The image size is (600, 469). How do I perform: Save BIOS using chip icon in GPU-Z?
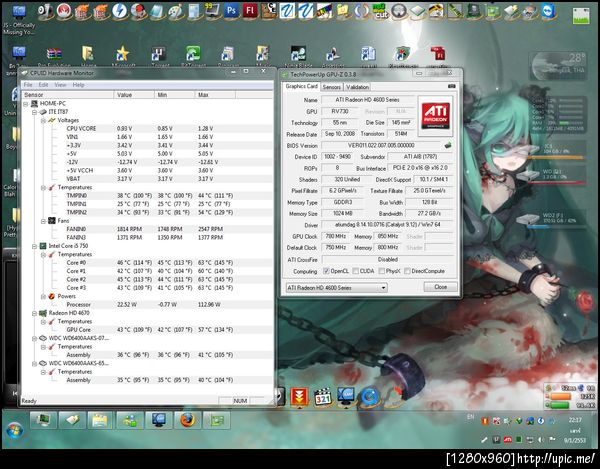[x=448, y=145]
